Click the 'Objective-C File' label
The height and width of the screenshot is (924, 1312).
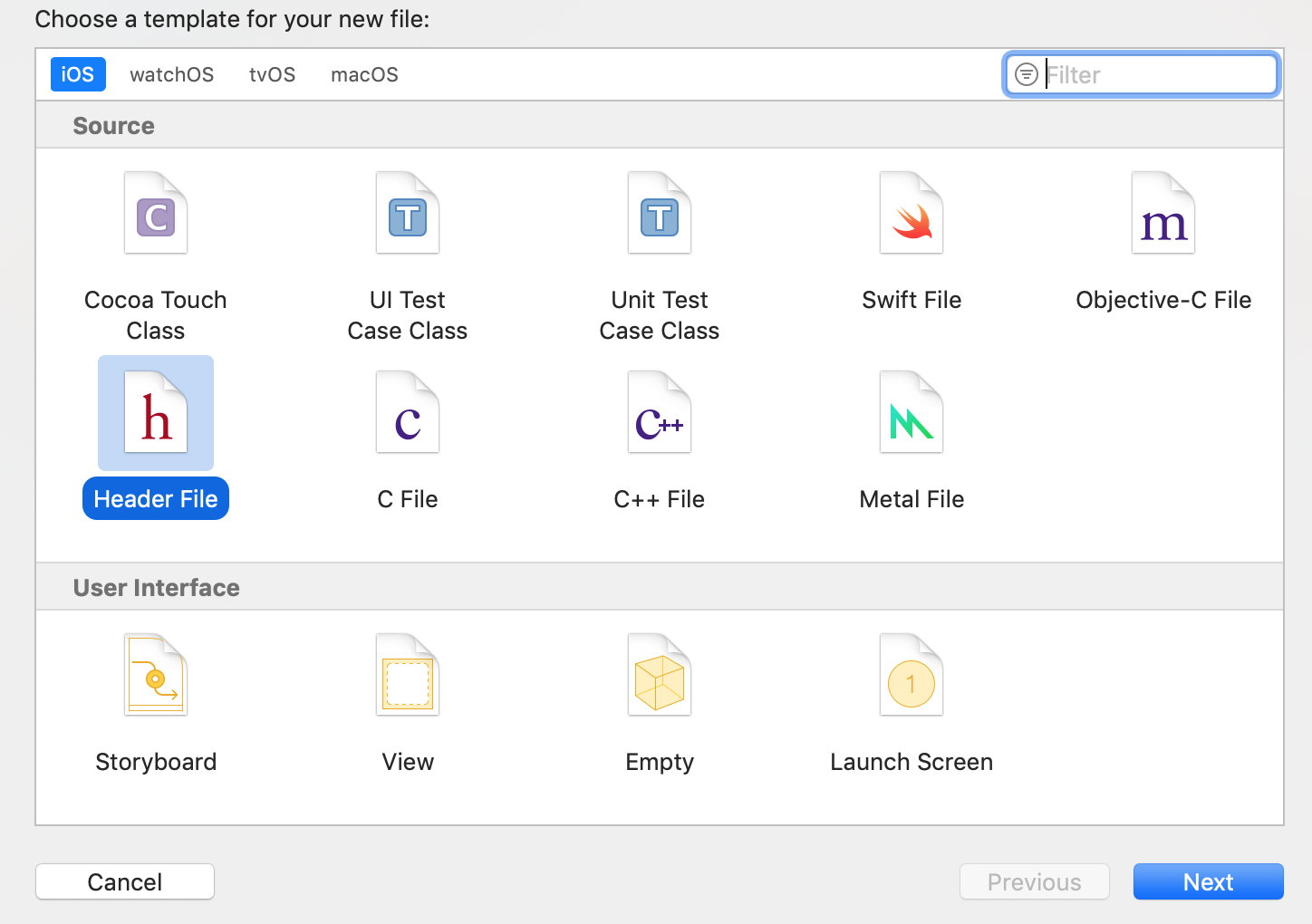click(x=1163, y=300)
